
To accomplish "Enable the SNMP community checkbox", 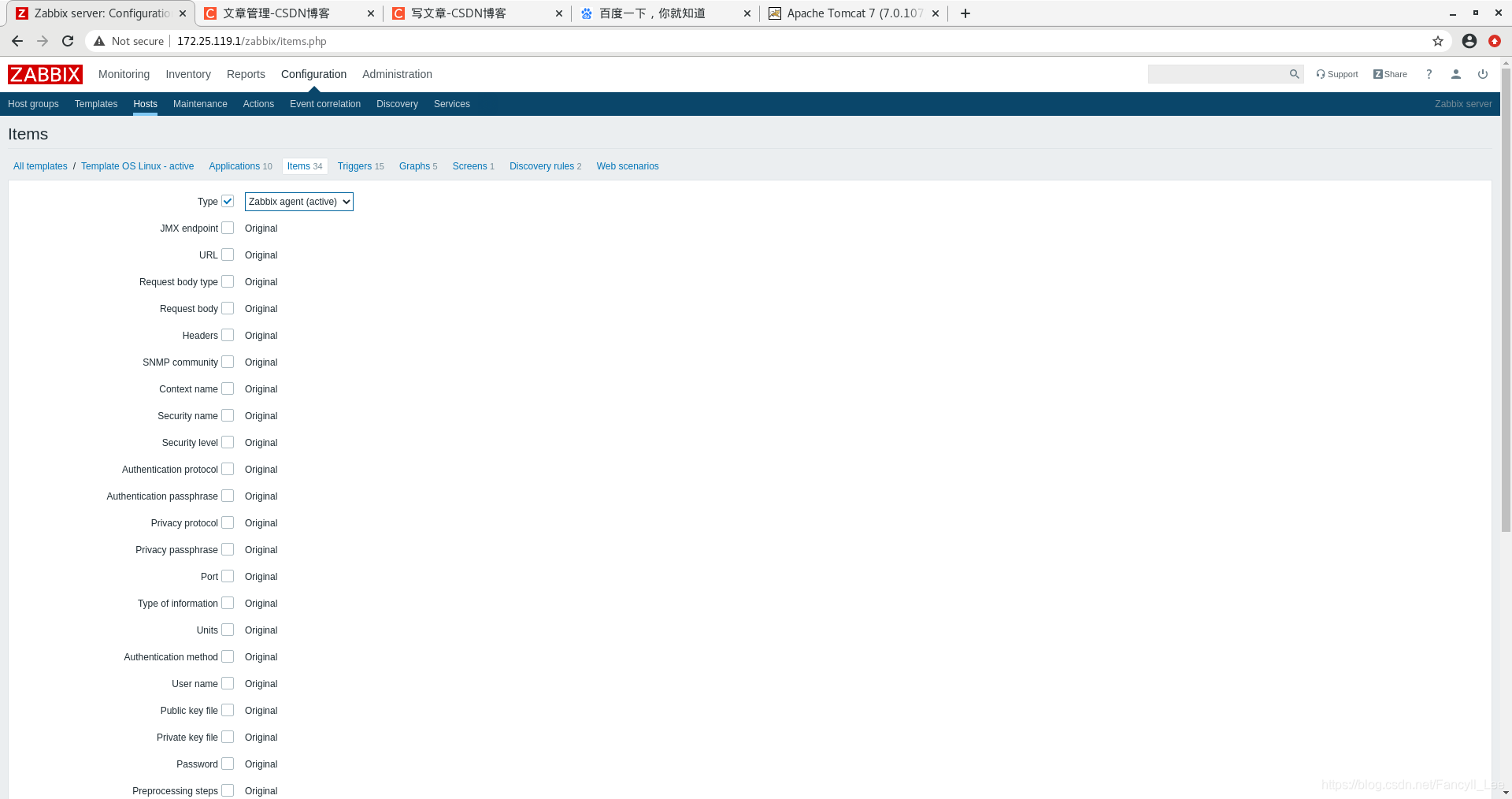I will [x=228, y=362].
